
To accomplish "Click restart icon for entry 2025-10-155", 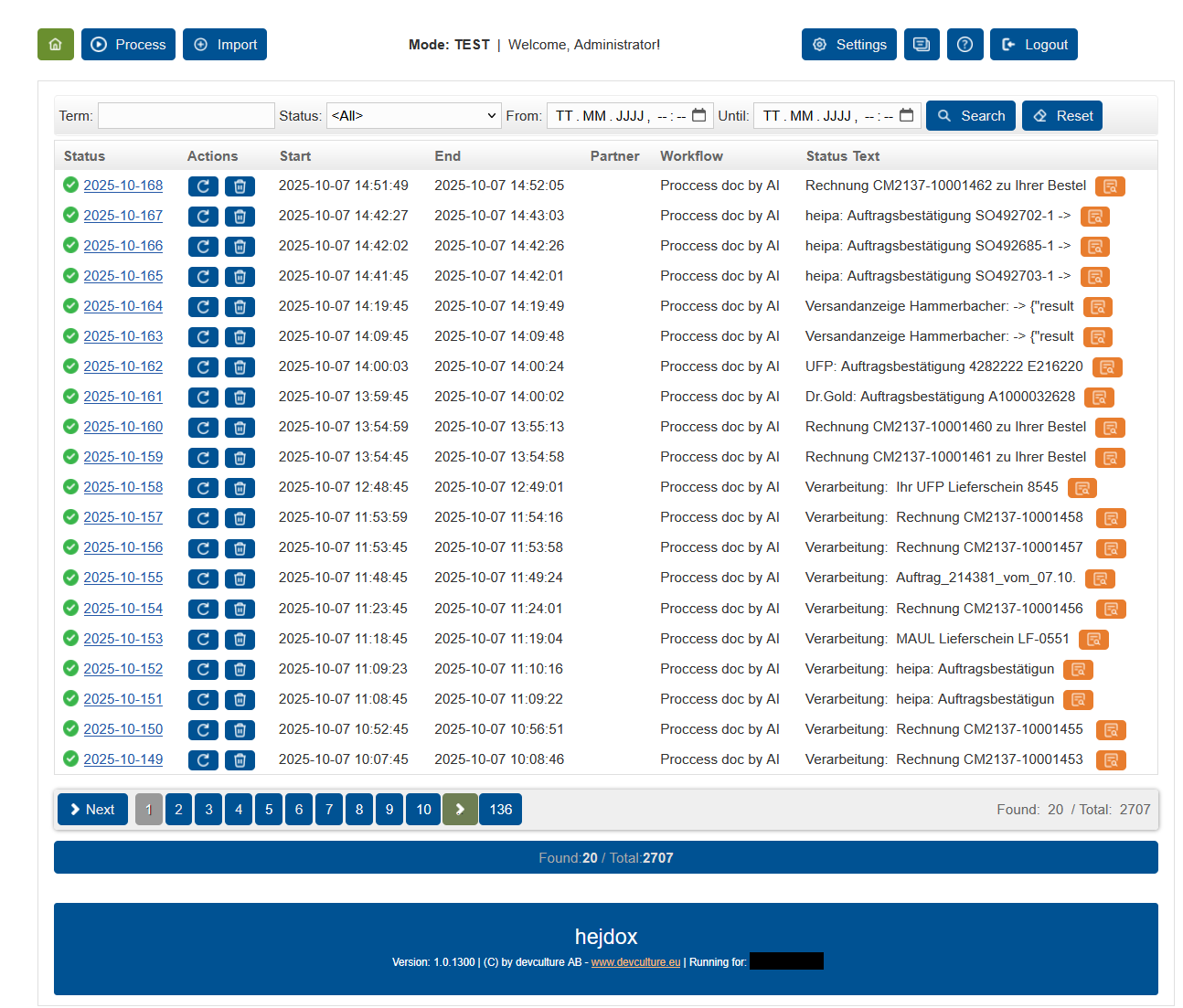I will tap(203, 578).
